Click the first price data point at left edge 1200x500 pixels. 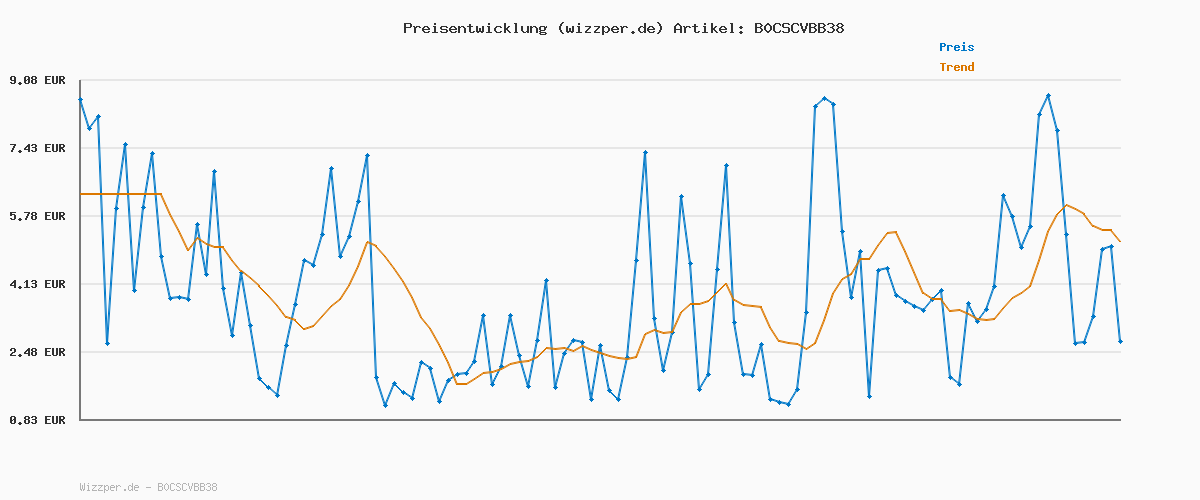pyautogui.click(x=80, y=100)
